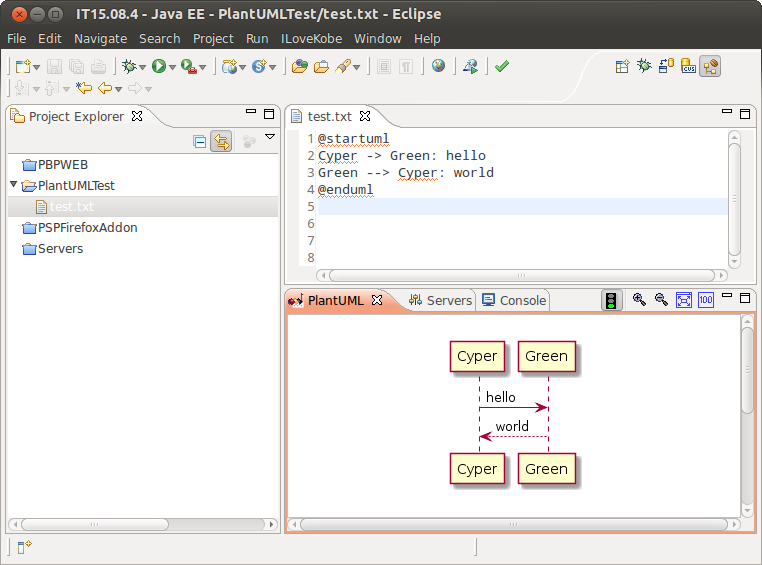Click the green Run button icon
Screen dimensions: 762x565
(x=158, y=67)
